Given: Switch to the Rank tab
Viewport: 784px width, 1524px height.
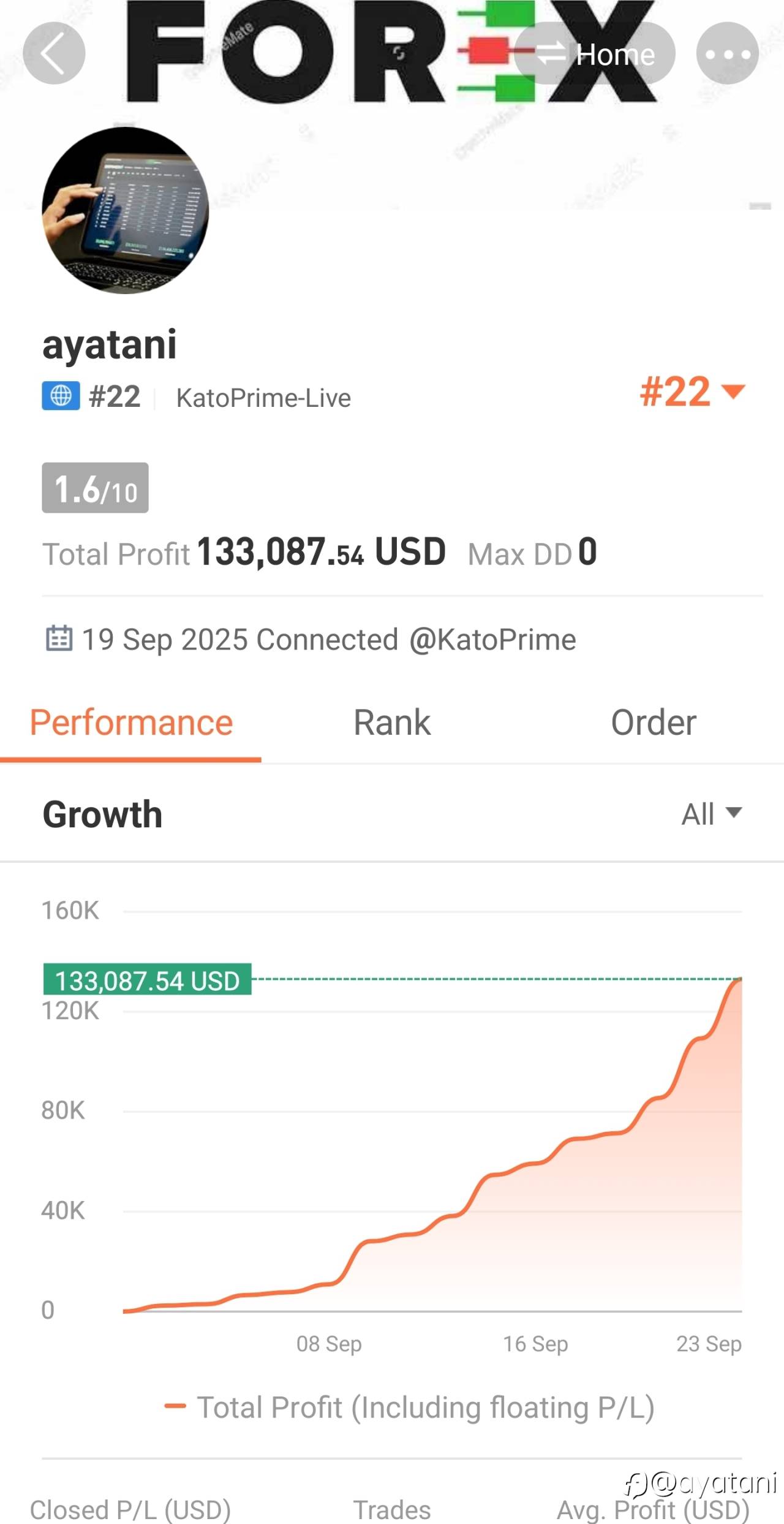Looking at the screenshot, I should [x=392, y=723].
